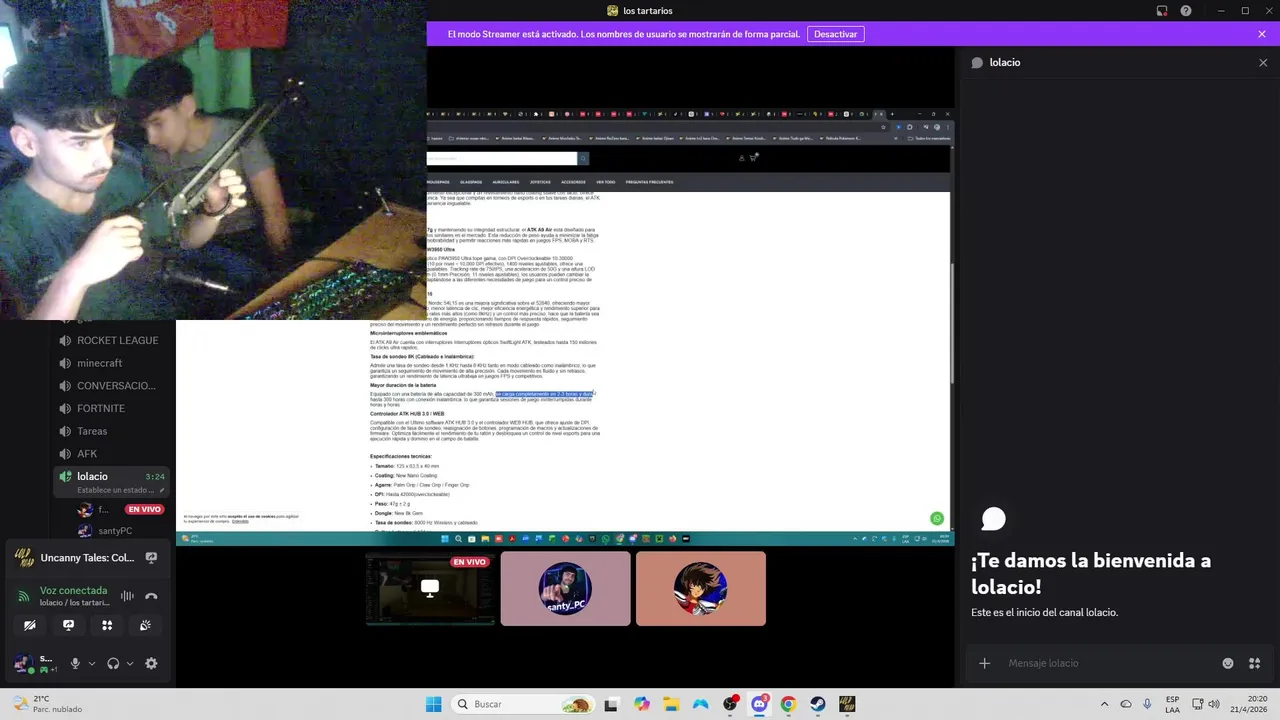Click the share screen button
Screen dimensions: 1280x720
pos(68,625)
